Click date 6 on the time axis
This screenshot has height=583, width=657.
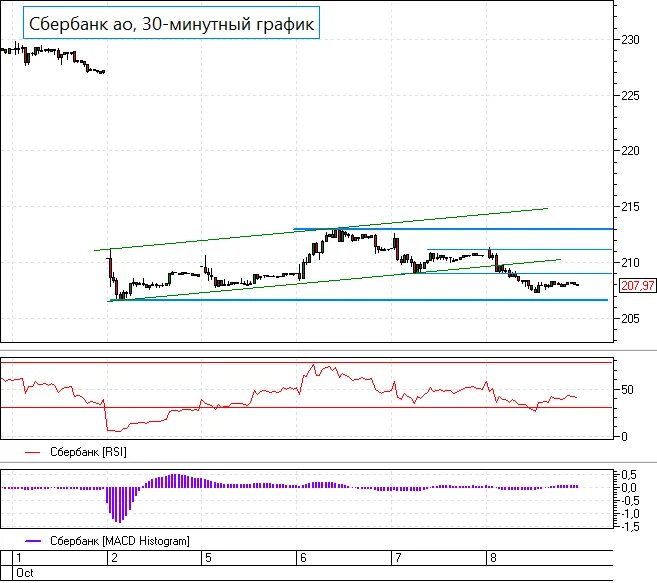303,558
